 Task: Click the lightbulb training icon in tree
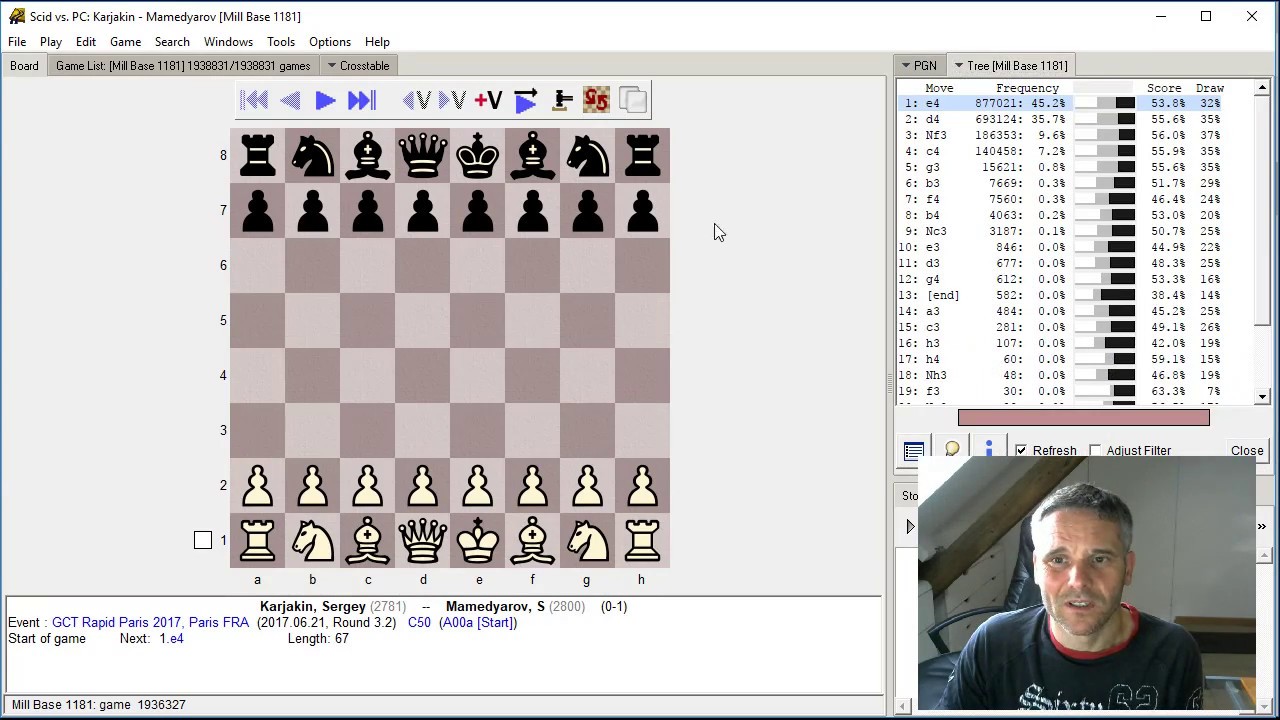(x=952, y=451)
